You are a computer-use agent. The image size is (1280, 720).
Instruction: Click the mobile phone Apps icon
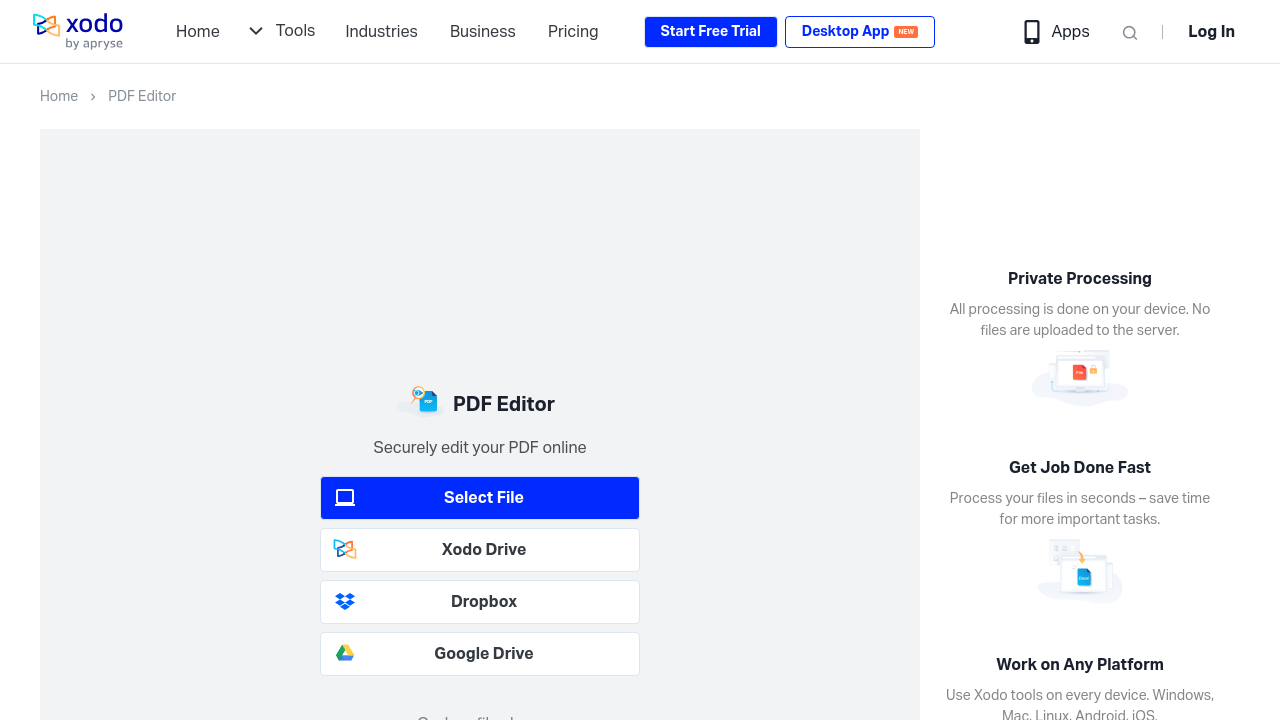pyautogui.click(x=1032, y=32)
